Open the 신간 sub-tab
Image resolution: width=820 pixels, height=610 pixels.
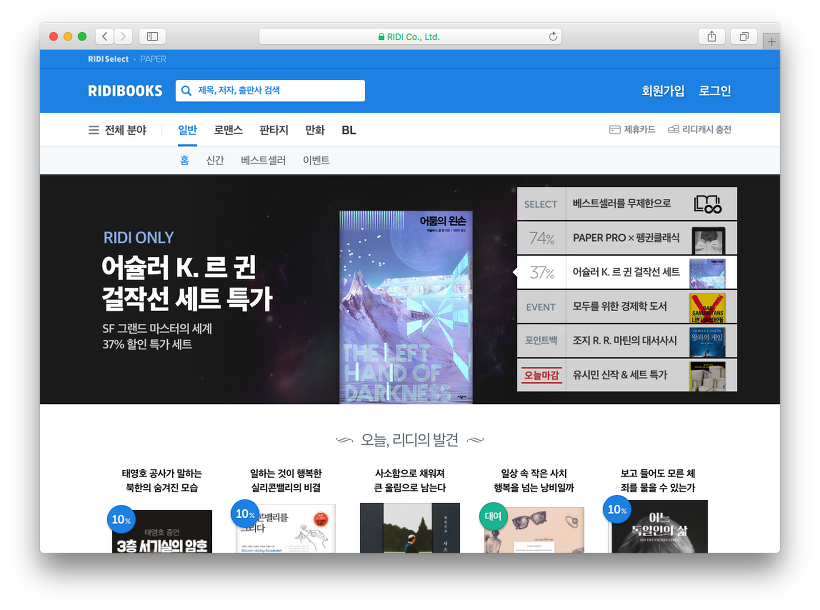click(x=215, y=160)
